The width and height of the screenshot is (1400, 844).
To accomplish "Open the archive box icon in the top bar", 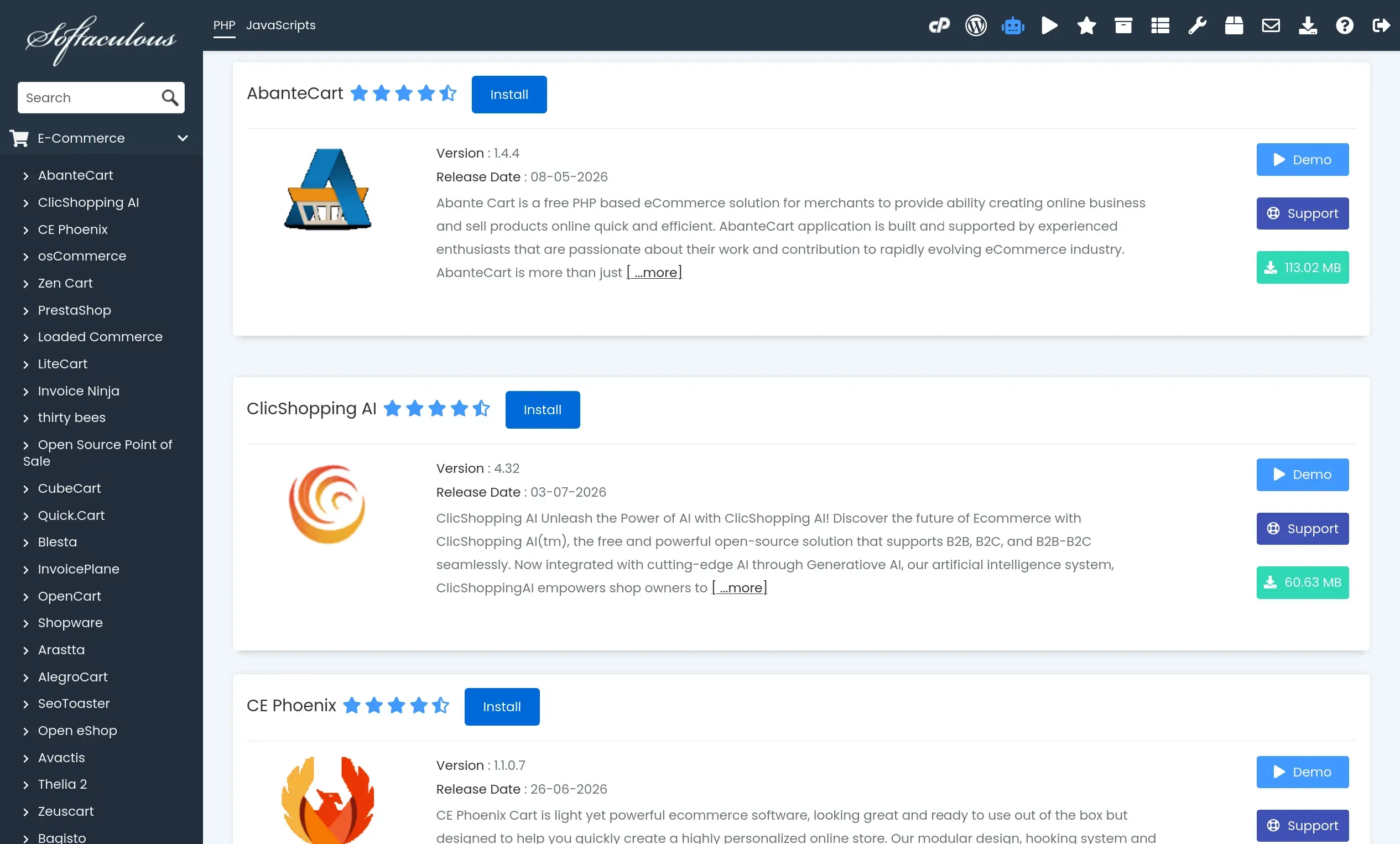I will click(x=1123, y=25).
